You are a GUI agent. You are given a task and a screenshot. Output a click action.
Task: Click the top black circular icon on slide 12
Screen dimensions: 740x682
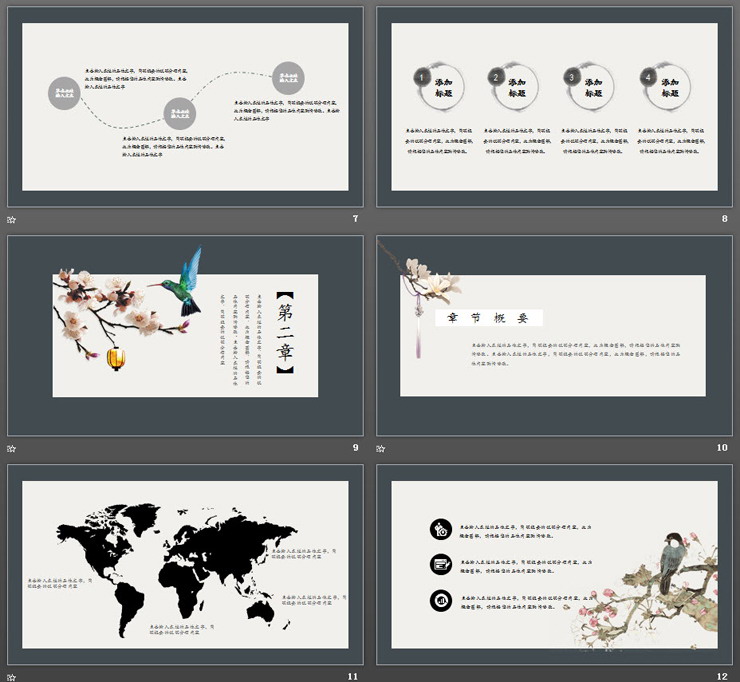coord(440,529)
